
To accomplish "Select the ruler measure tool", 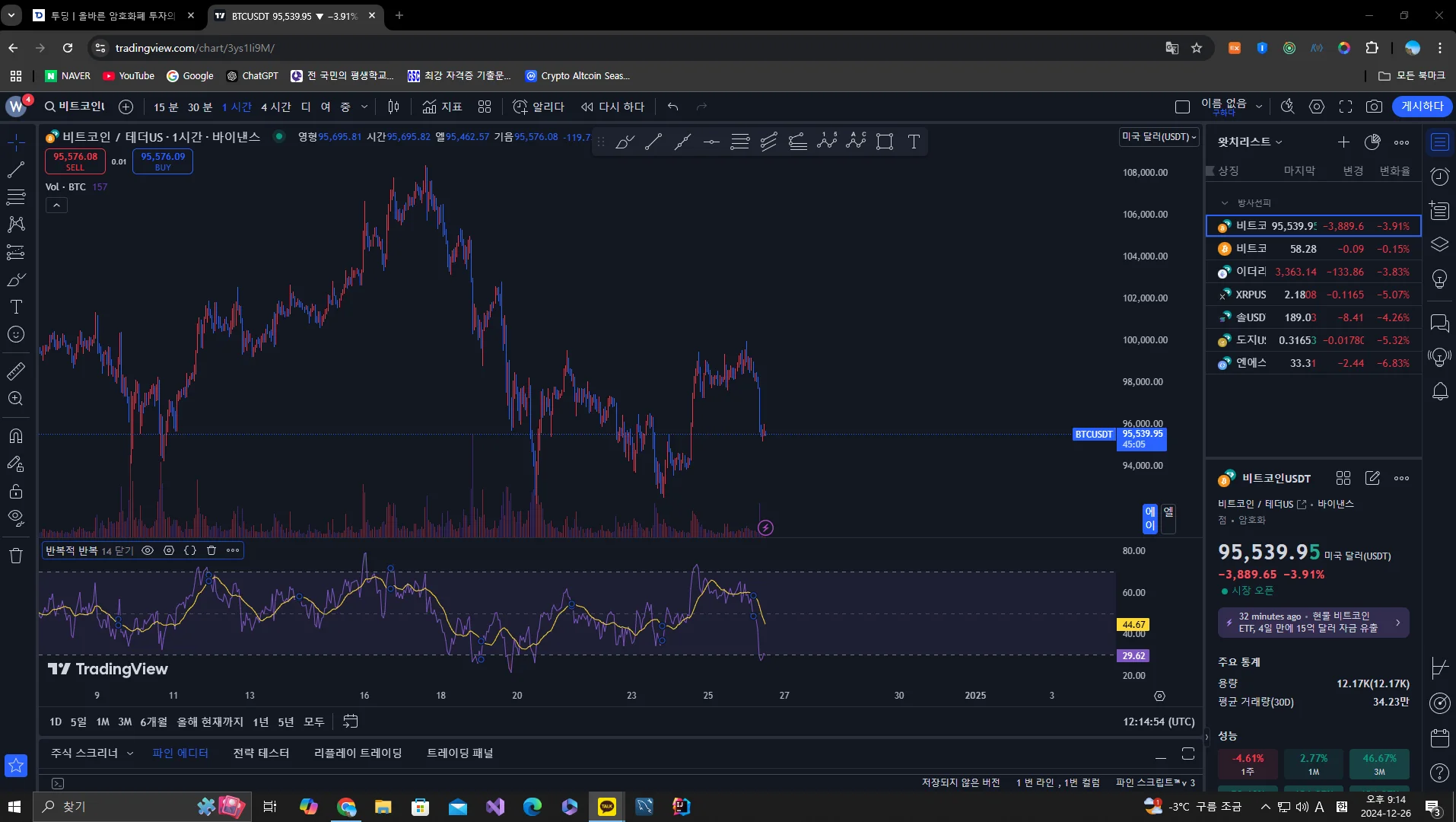I will click(x=16, y=371).
